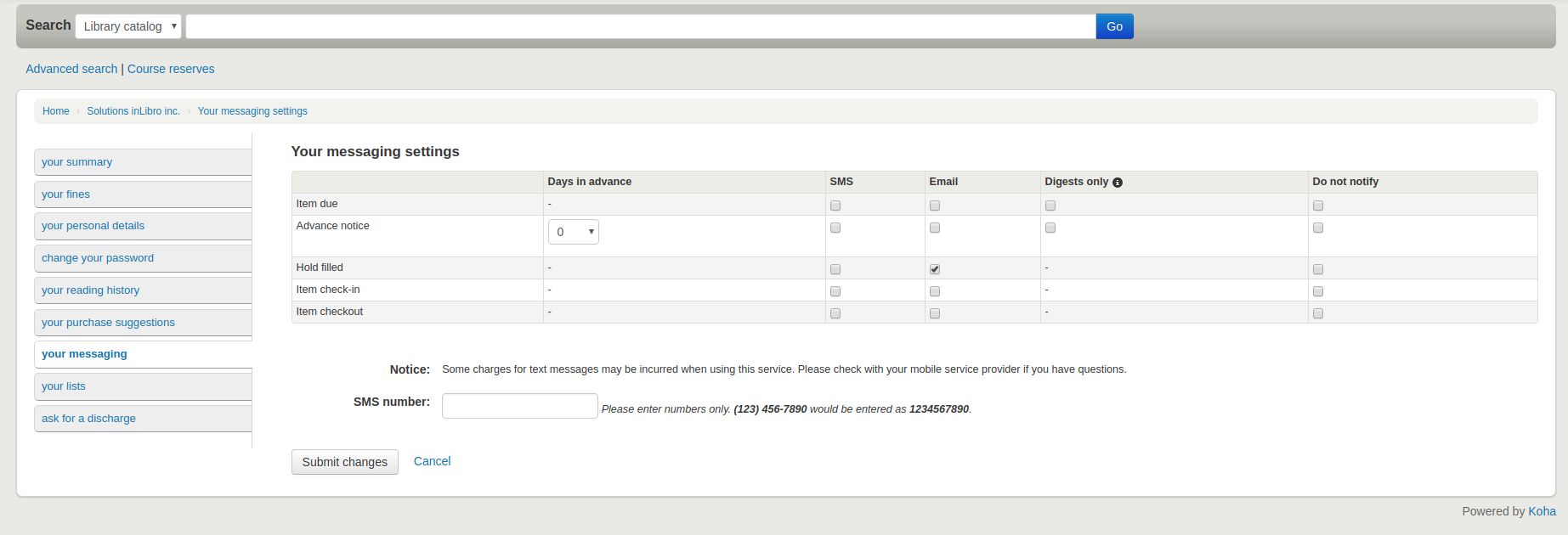Click the Cancel link
1568x535 pixels.
click(432, 461)
